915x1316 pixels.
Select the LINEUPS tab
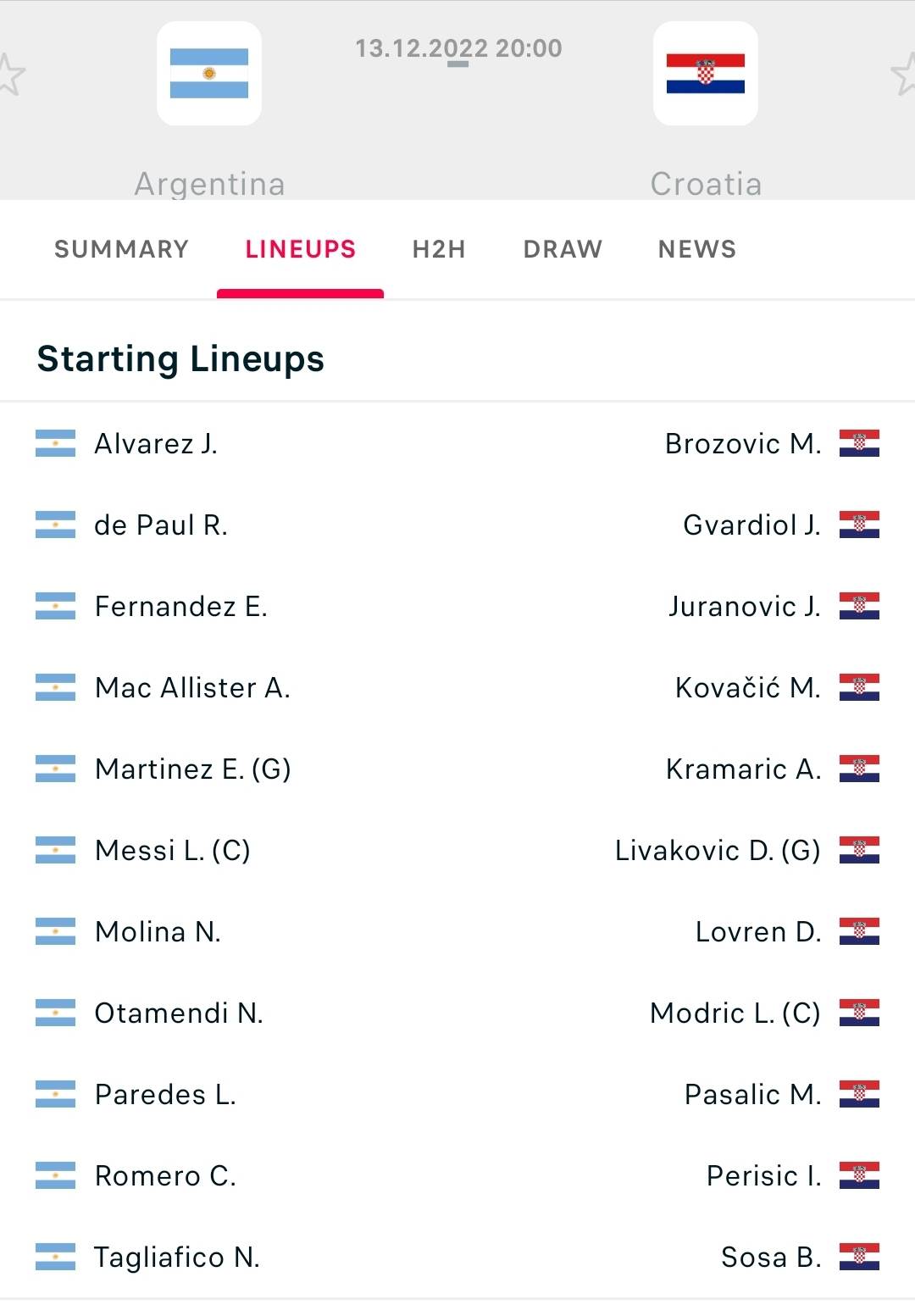coord(301,249)
